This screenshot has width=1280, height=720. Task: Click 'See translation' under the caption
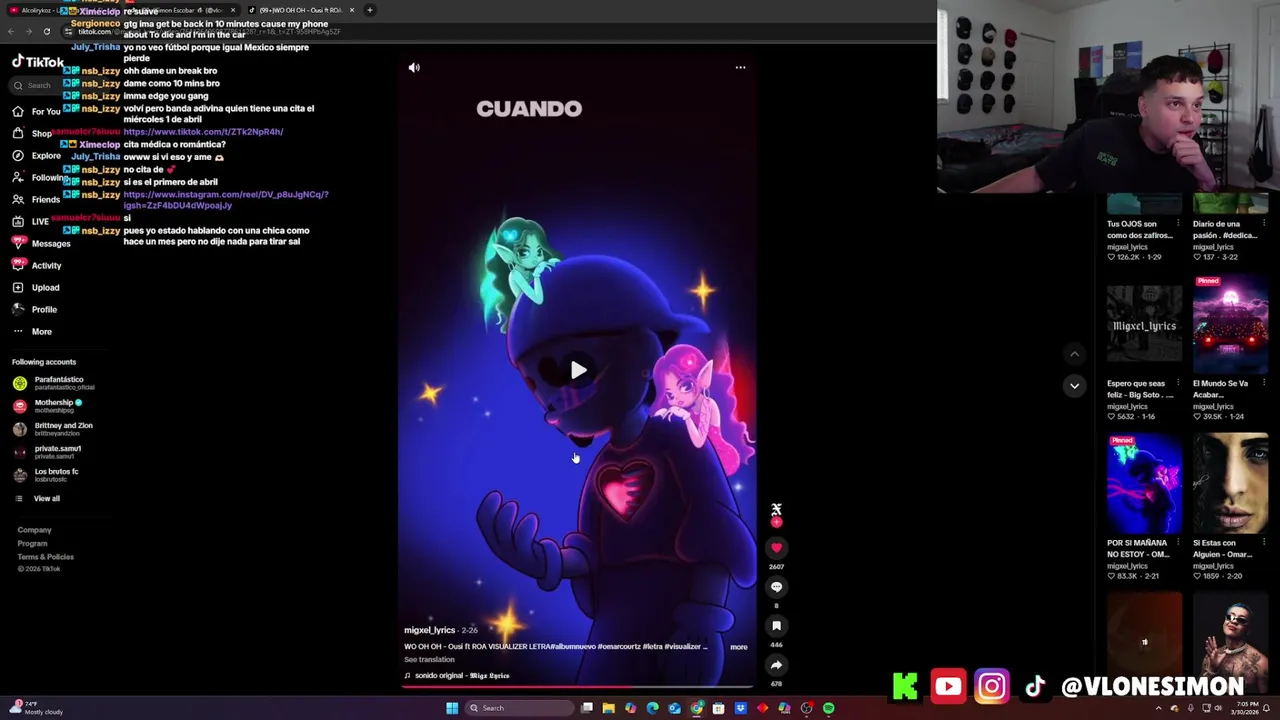[x=429, y=659]
